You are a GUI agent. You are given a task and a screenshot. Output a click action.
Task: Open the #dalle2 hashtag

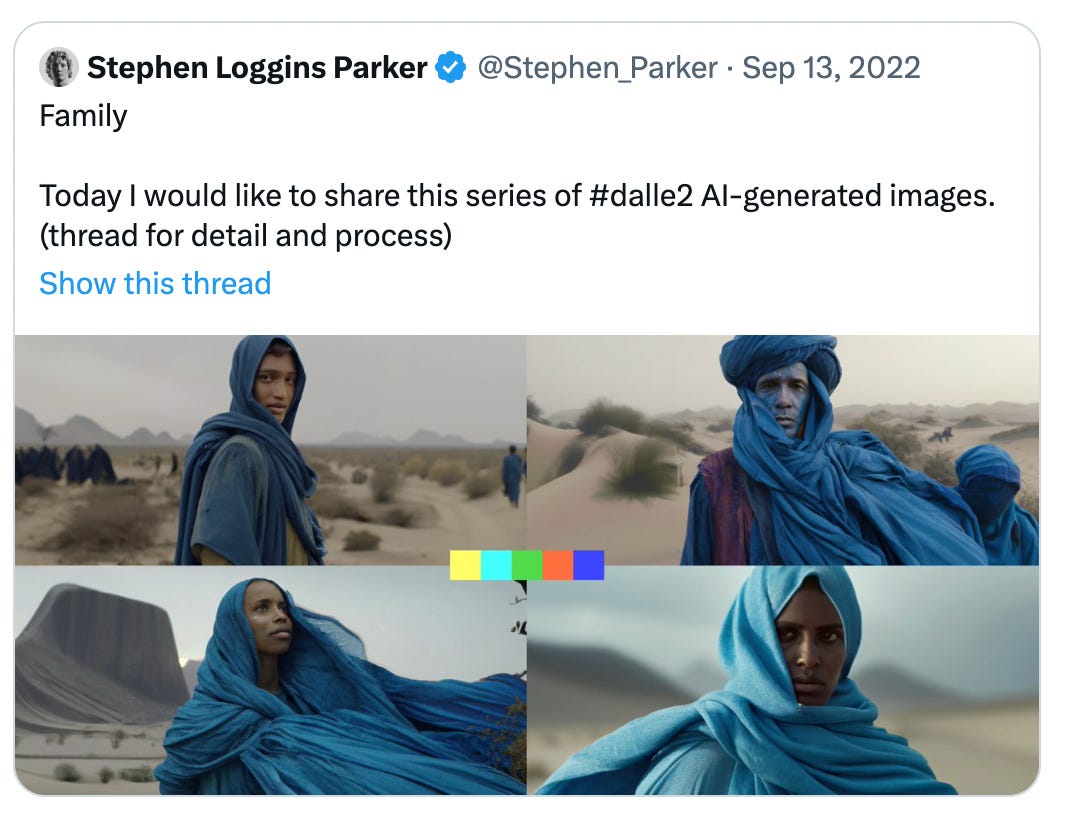[640, 196]
